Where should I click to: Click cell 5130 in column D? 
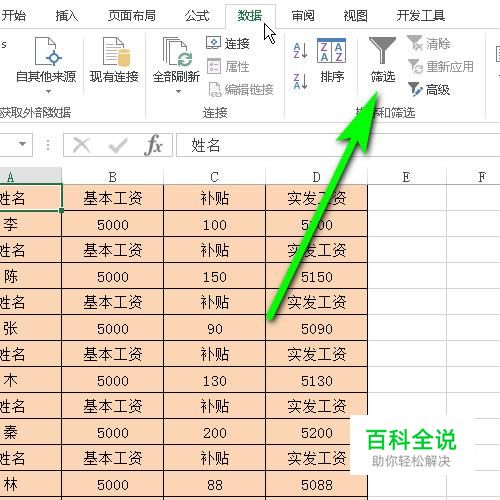317,380
